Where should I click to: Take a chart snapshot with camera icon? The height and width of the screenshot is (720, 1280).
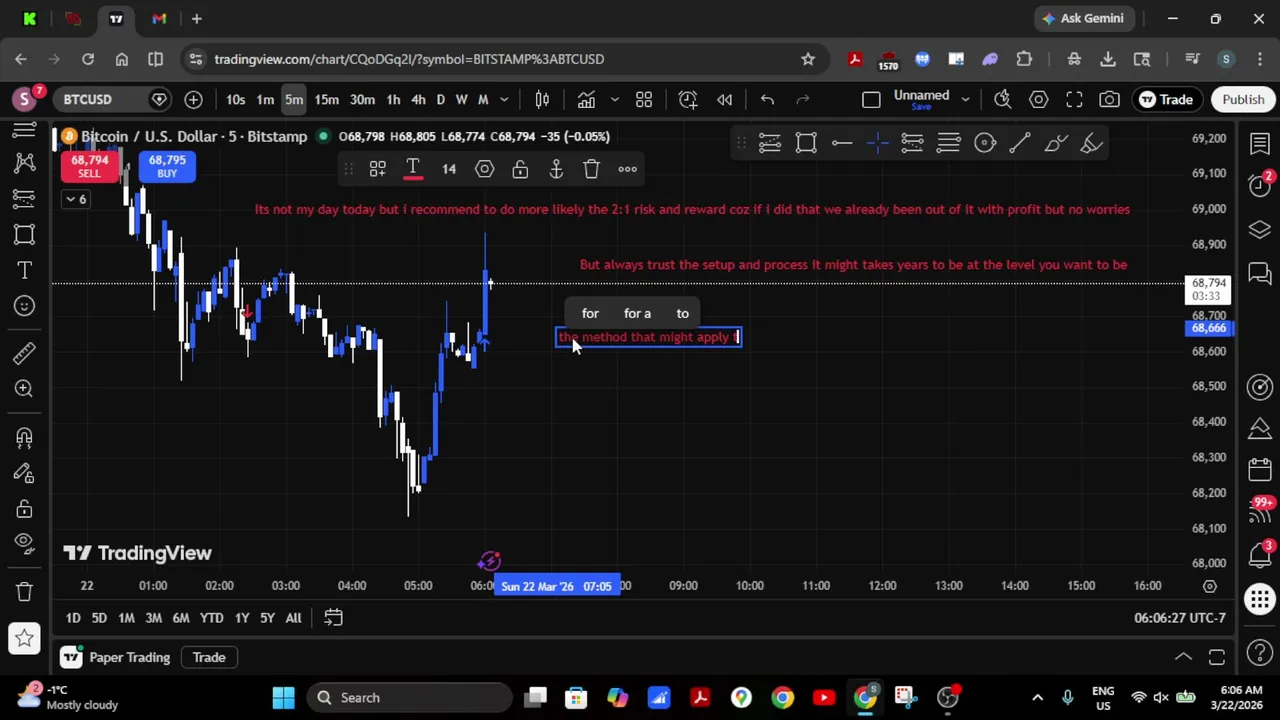tap(1109, 99)
